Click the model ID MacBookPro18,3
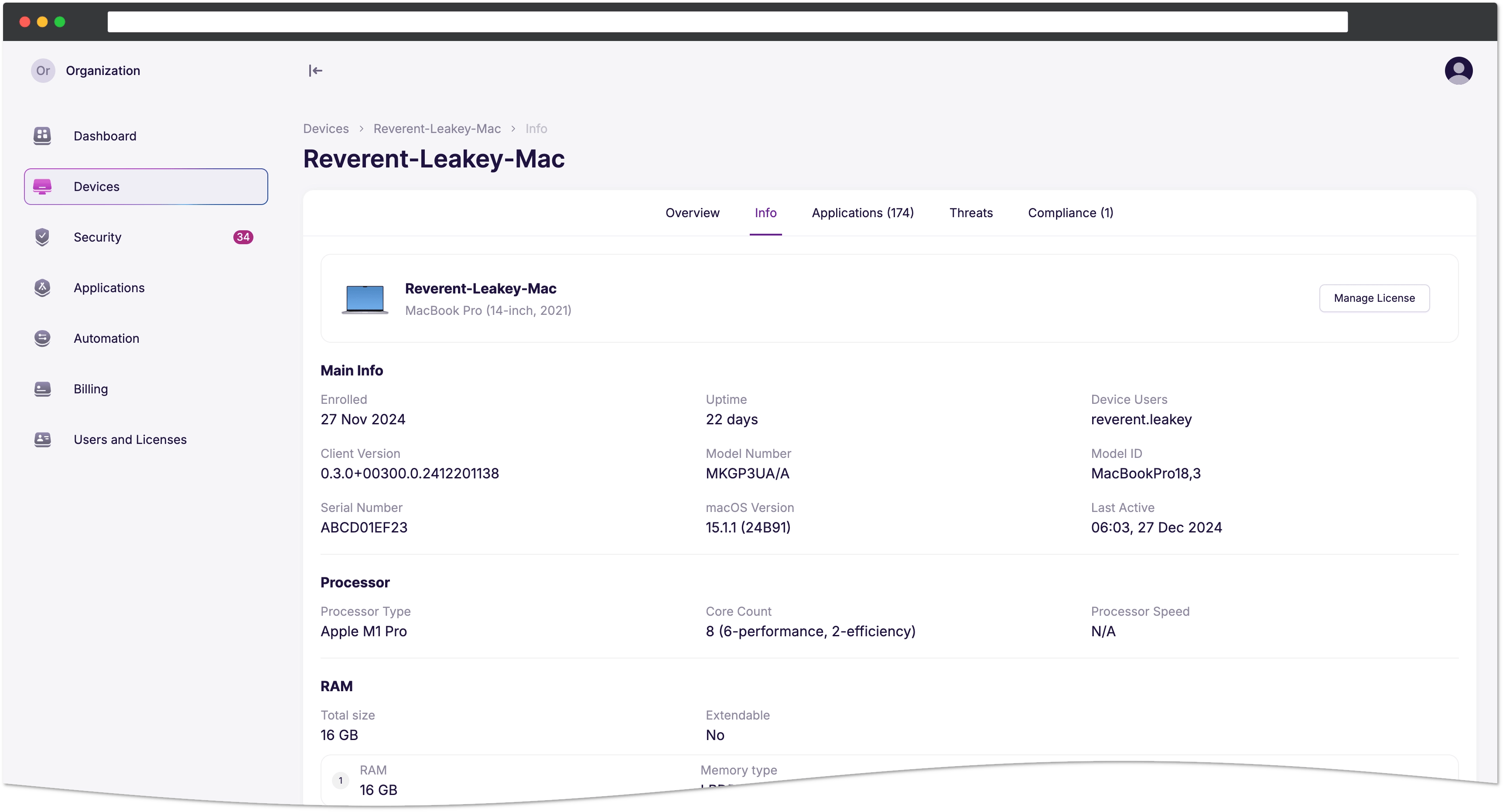The height and width of the screenshot is (812, 1503). tap(1146, 473)
